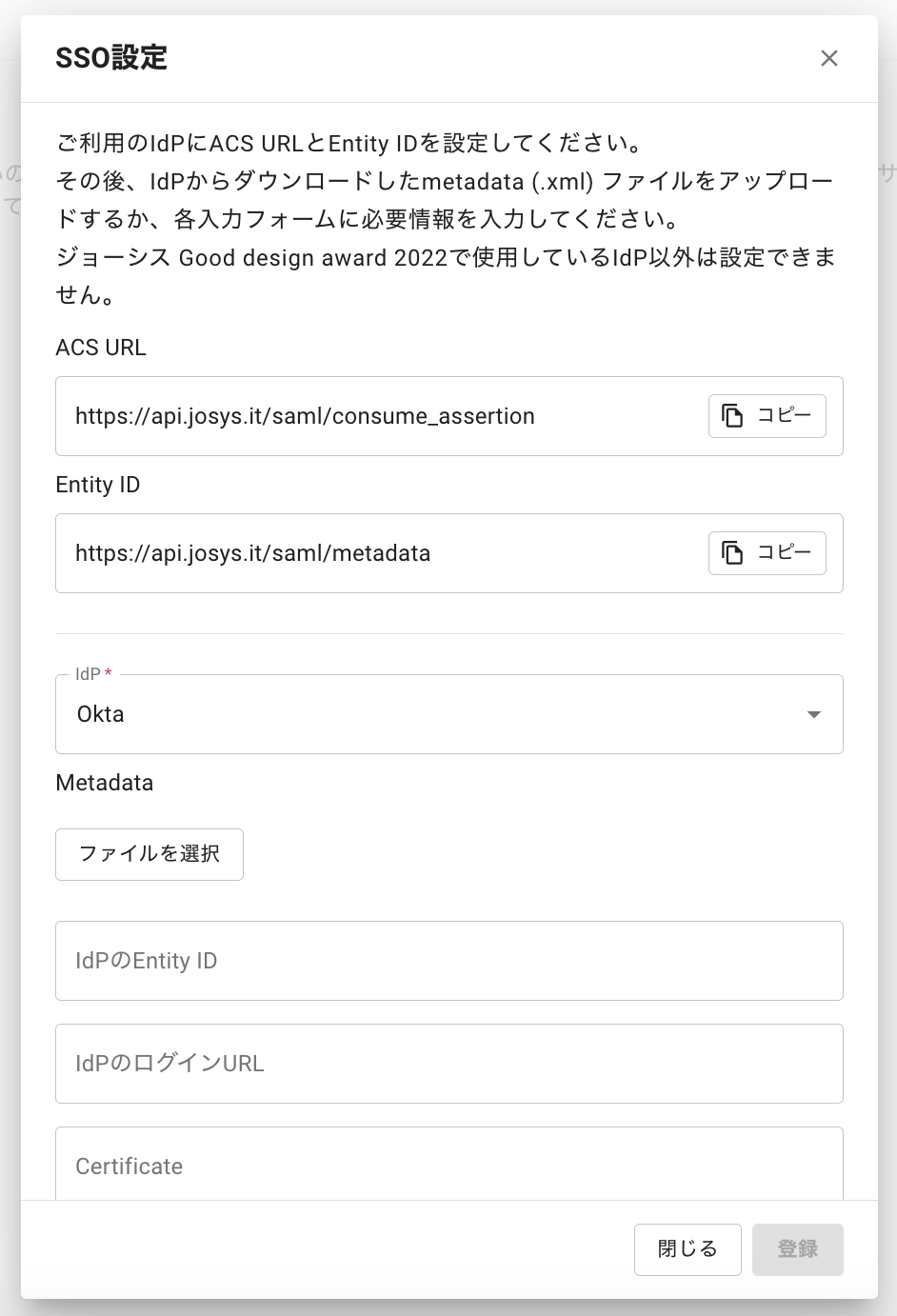The height and width of the screenshot is (1316, 897).
Task: Click the IdP required field label
Action: pyautogui.click(x=93, y=674)
